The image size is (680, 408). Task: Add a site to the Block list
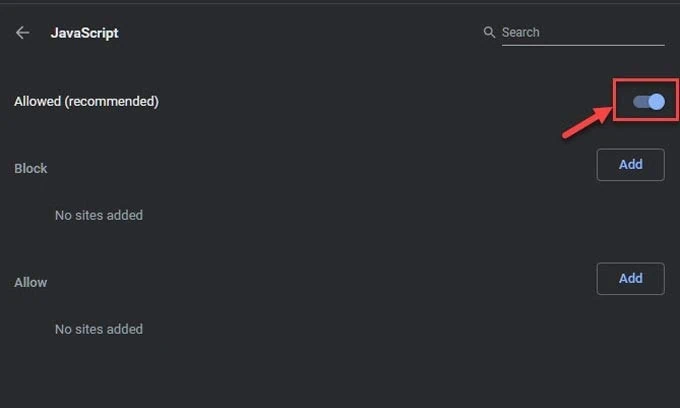pos(631,165)
